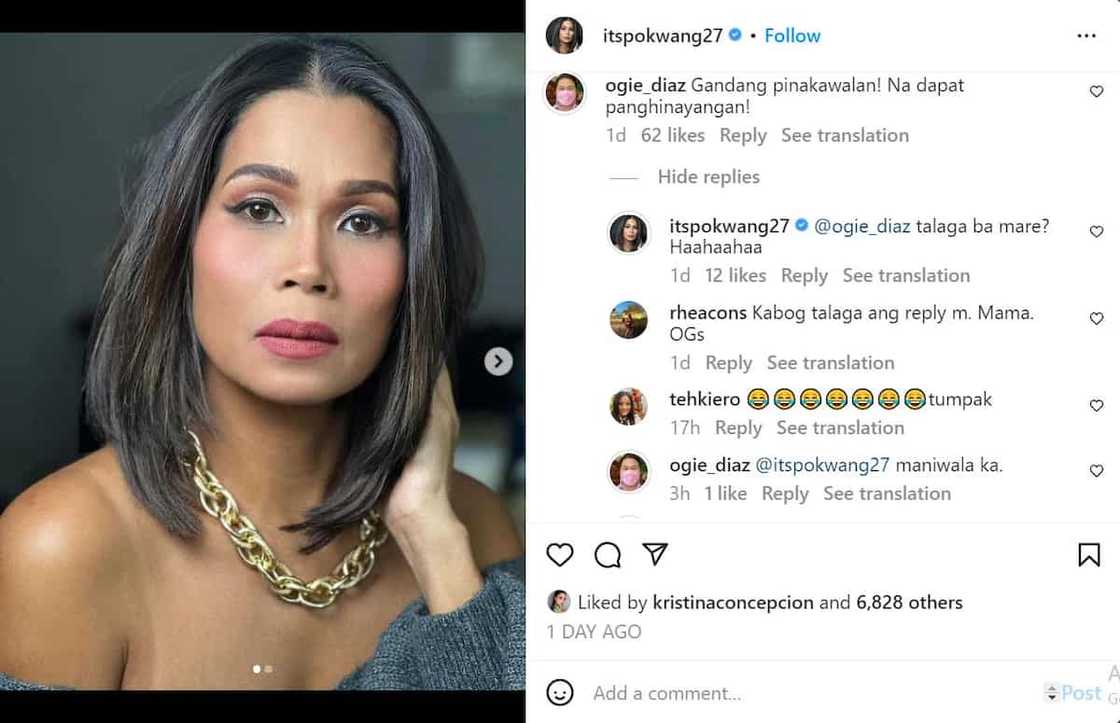Like rheacons' comment with heart
The width and height of the screenshot is (1120, 723).
tap(1096, 319)
